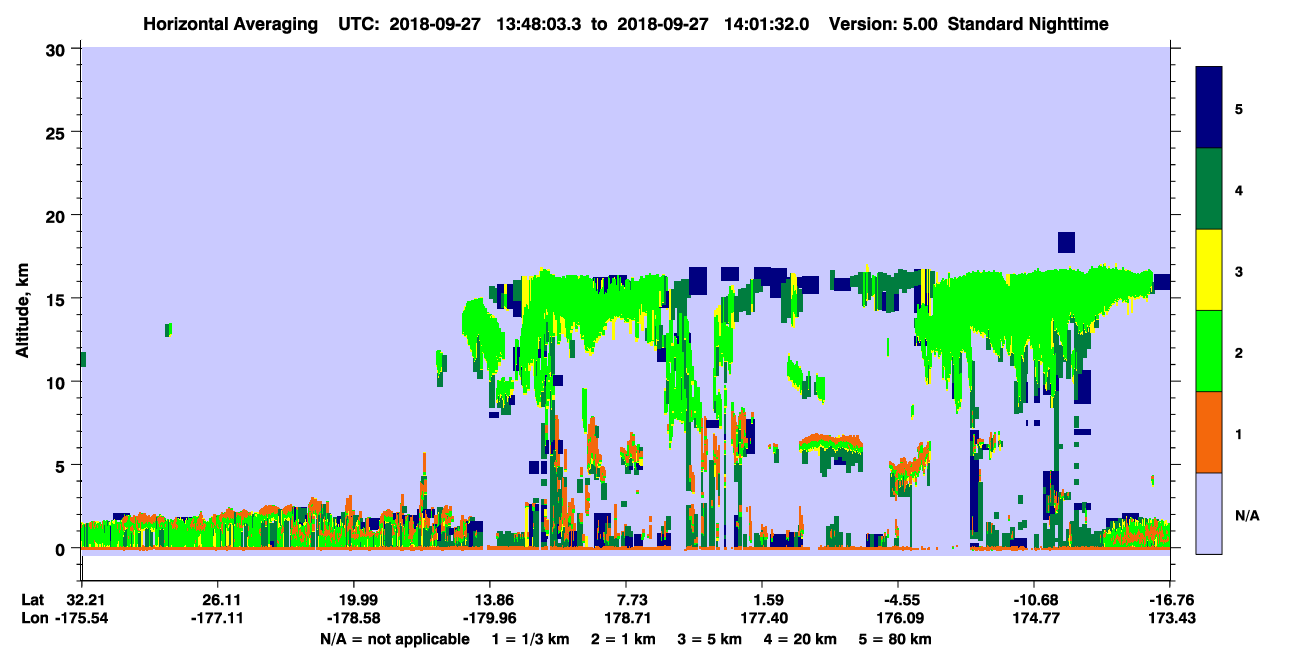Click longitude value 178.71
The image size is (1300, 667).
click(625, 618)
